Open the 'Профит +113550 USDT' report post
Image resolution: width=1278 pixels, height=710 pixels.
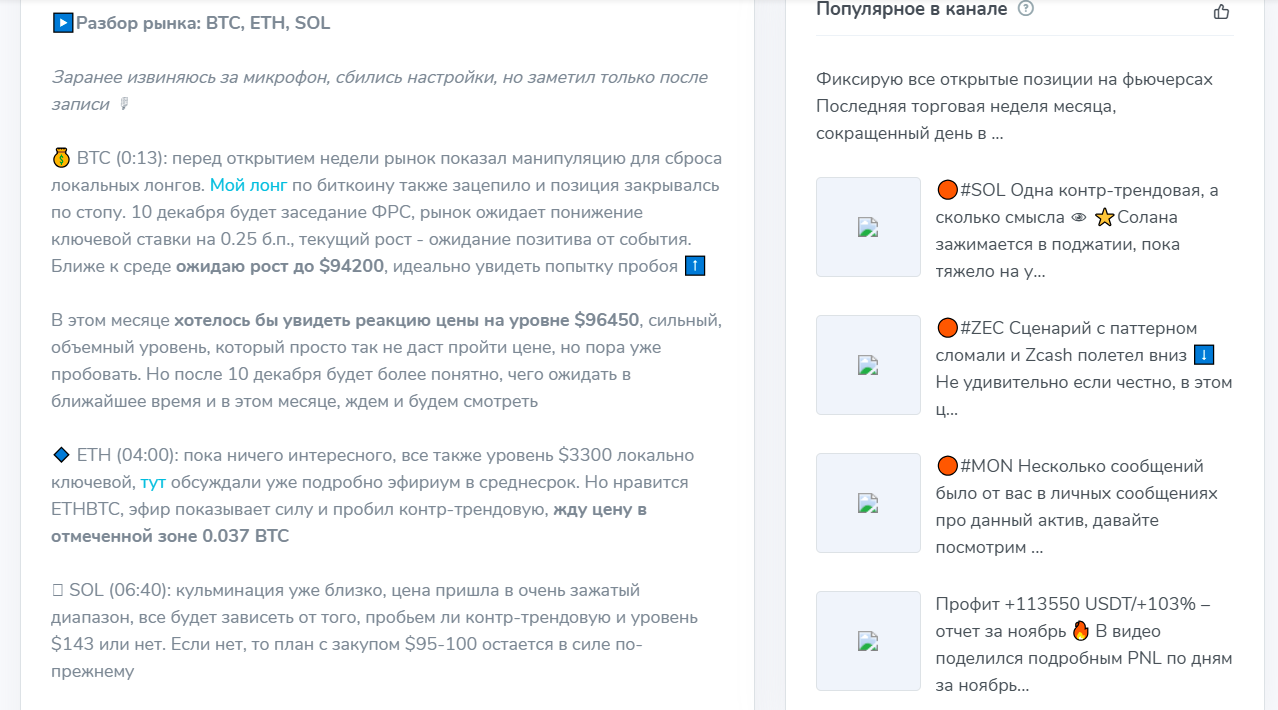tap(1084, 645)
